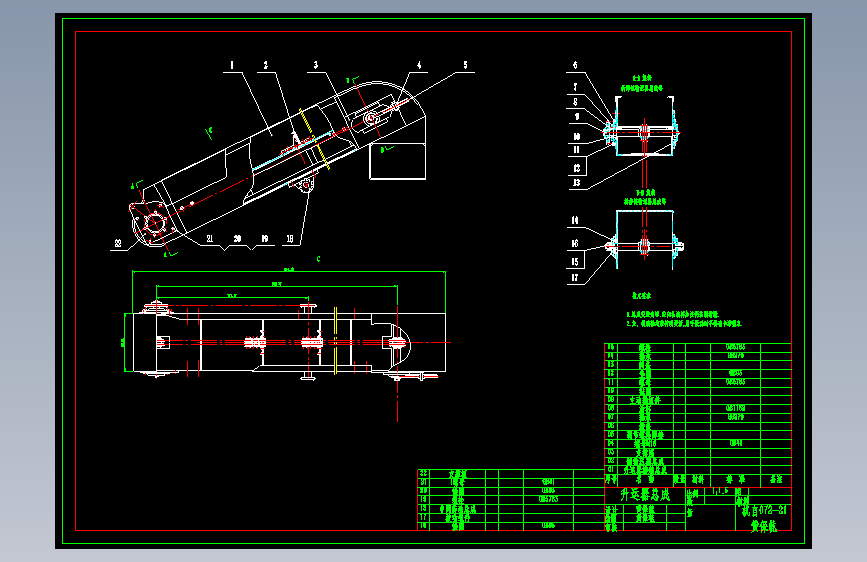Click part callout number 22
Image resolution: width=867 pixels, height=562 pixels.
pyautogui.click(x=118, y=243)
